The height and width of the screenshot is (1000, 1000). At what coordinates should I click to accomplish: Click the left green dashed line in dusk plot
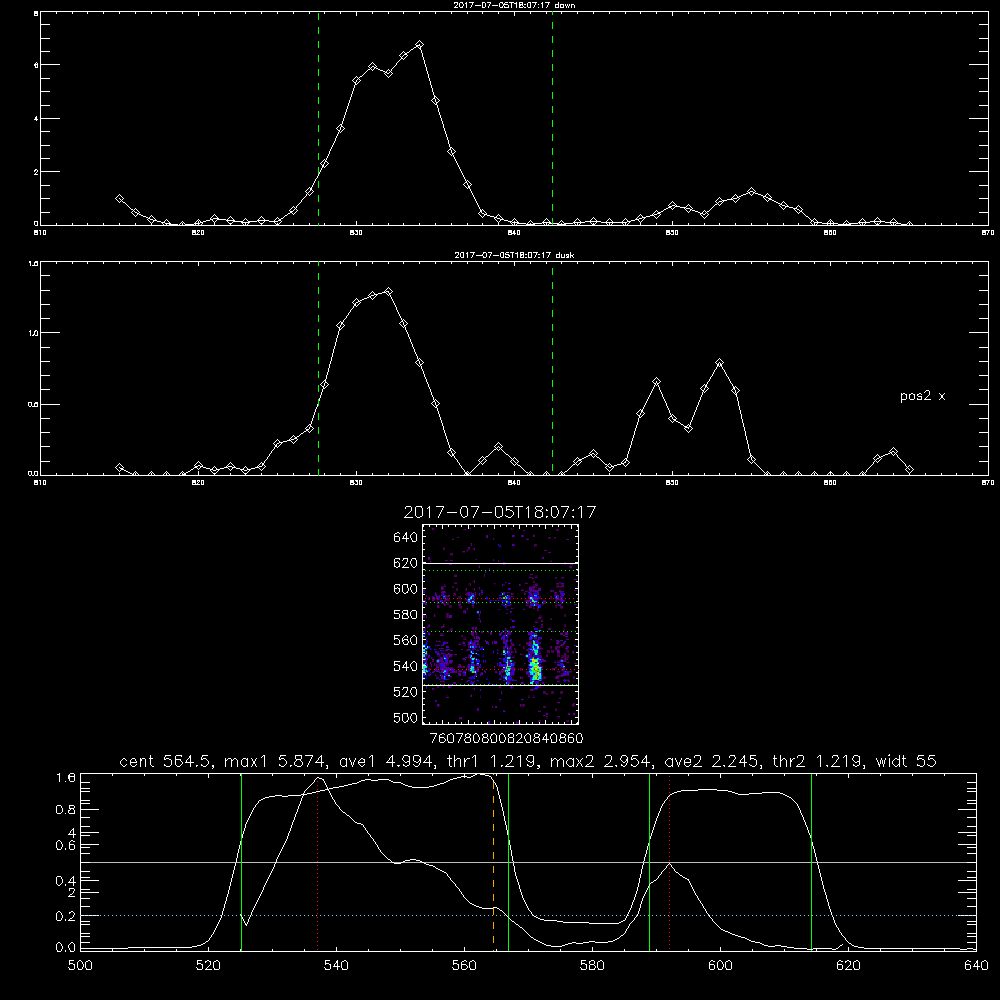318,369
